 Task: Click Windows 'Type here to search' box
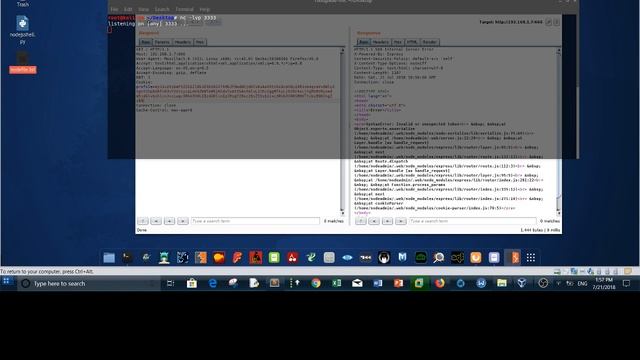click(x=88, y=283)
